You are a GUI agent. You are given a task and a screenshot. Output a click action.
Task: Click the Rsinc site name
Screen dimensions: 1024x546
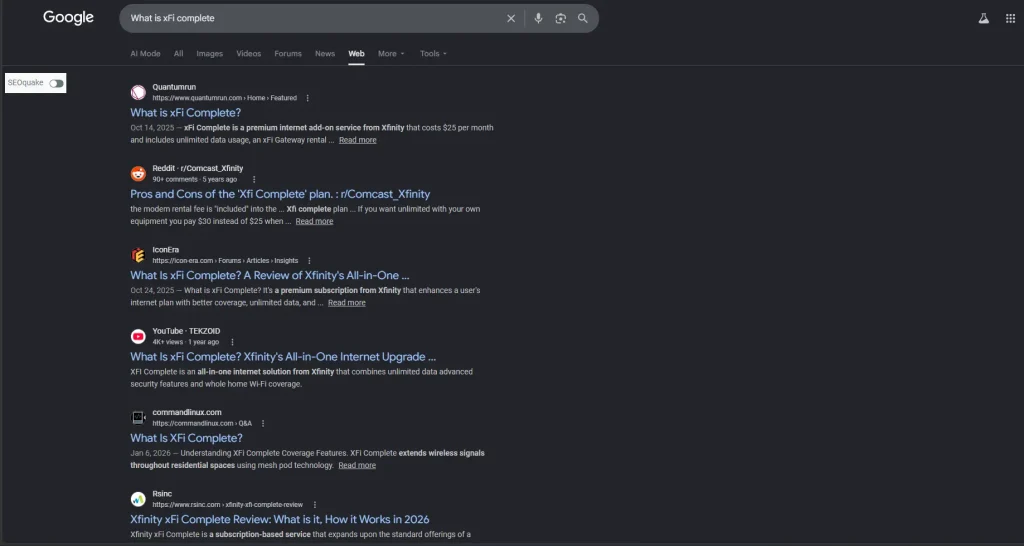point(162,494)
